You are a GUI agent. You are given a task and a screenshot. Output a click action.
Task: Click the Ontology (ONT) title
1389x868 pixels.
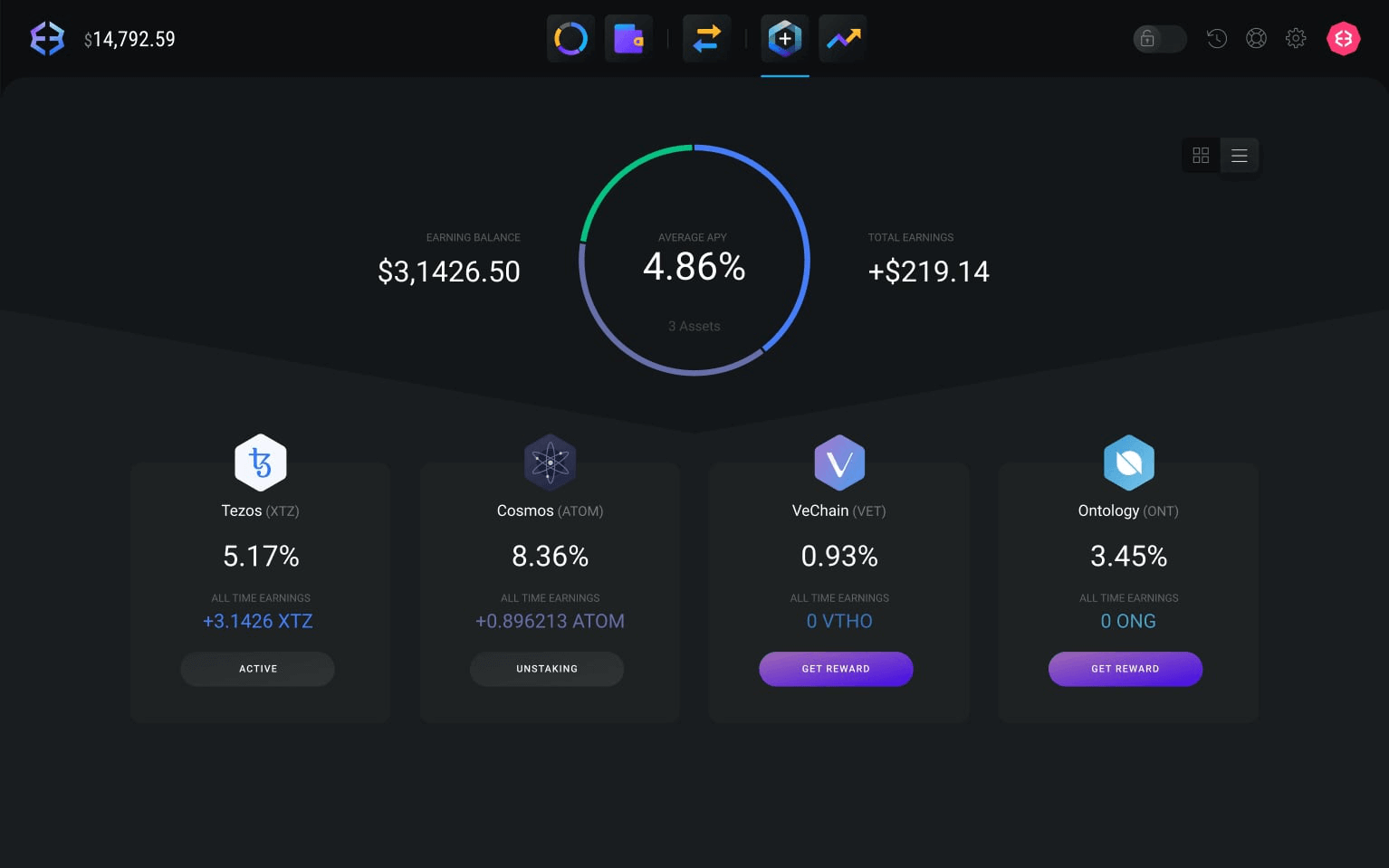coord(1128,510)
